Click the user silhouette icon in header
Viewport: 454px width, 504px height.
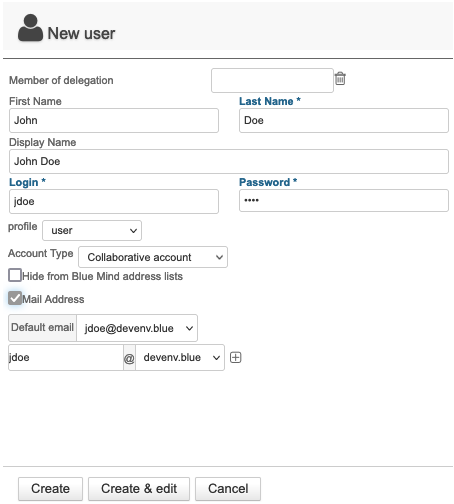tap(30, 28)
